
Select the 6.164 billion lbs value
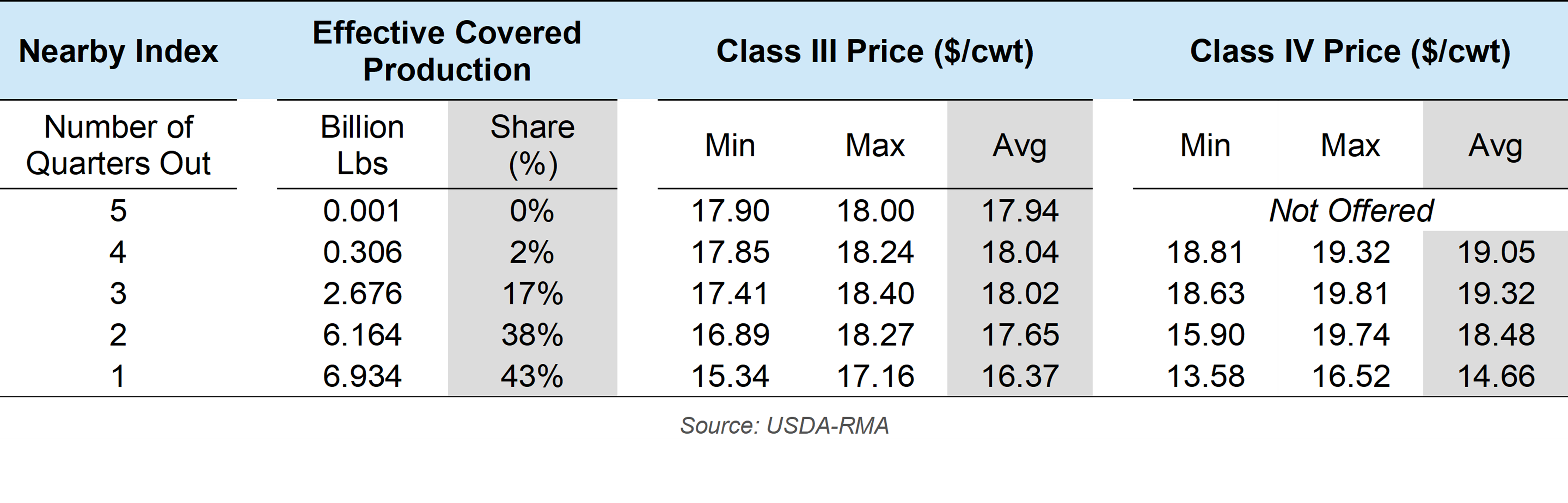pyautogui.click(x=362, y=334)
